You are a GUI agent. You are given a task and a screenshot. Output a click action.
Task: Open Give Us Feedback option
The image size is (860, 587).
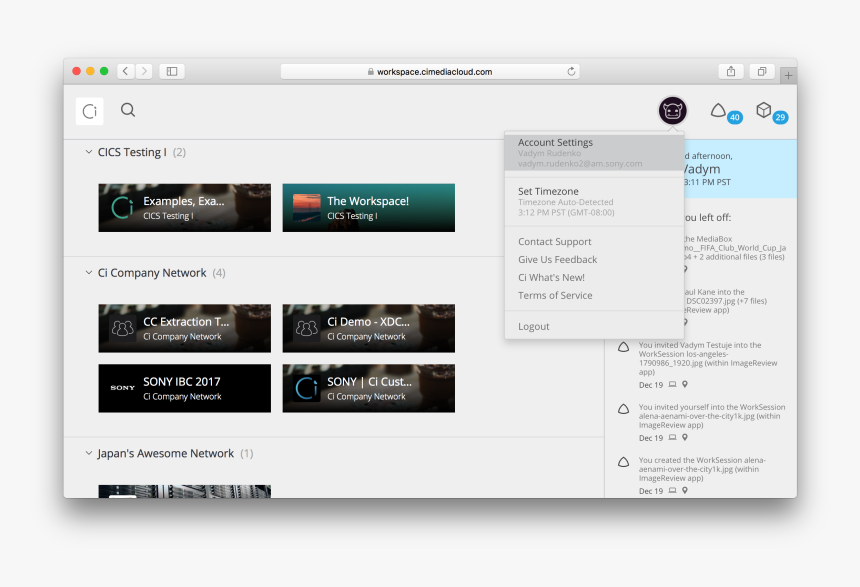(x=557, y=260)
